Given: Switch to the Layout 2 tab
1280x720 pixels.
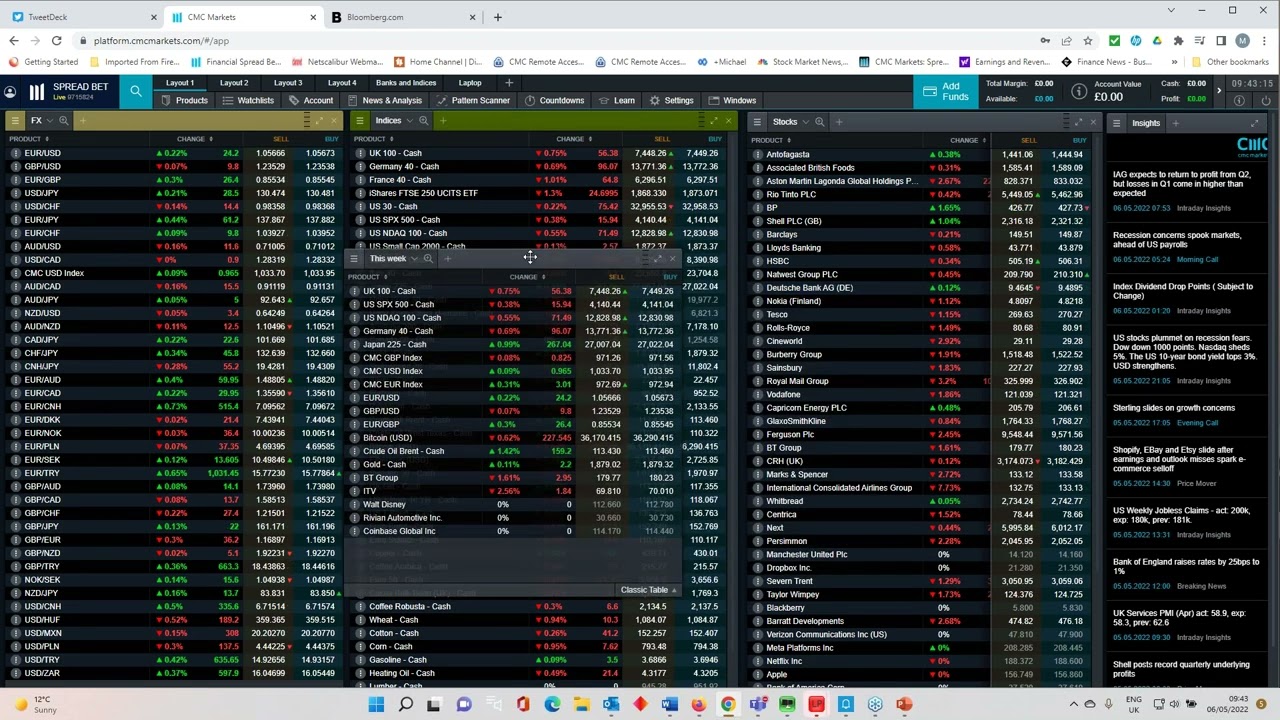Looking at the screenshot, I should 234,83.
